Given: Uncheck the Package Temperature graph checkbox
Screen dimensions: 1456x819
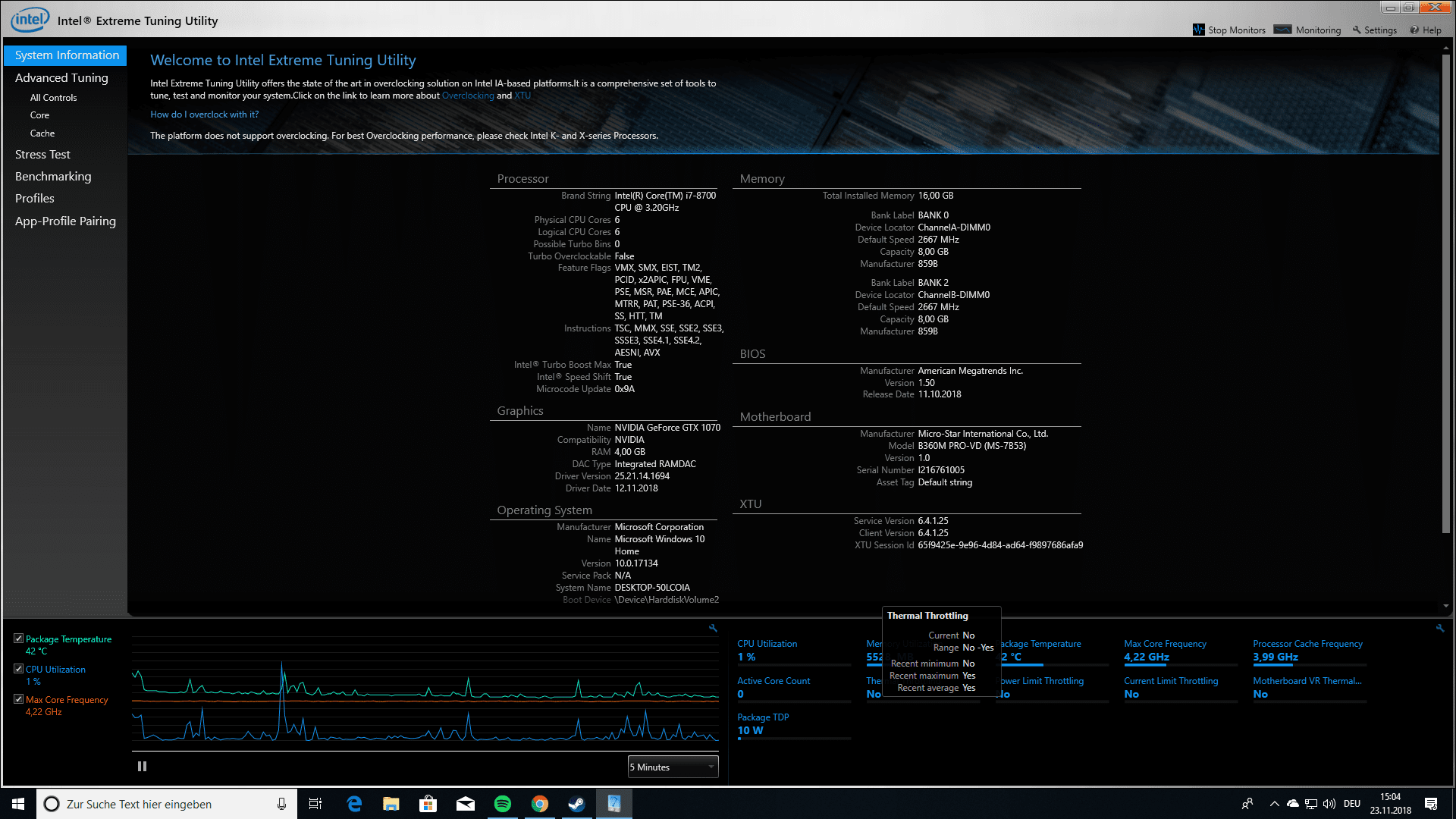Looking at the screenshot, I should pos(18,639).
